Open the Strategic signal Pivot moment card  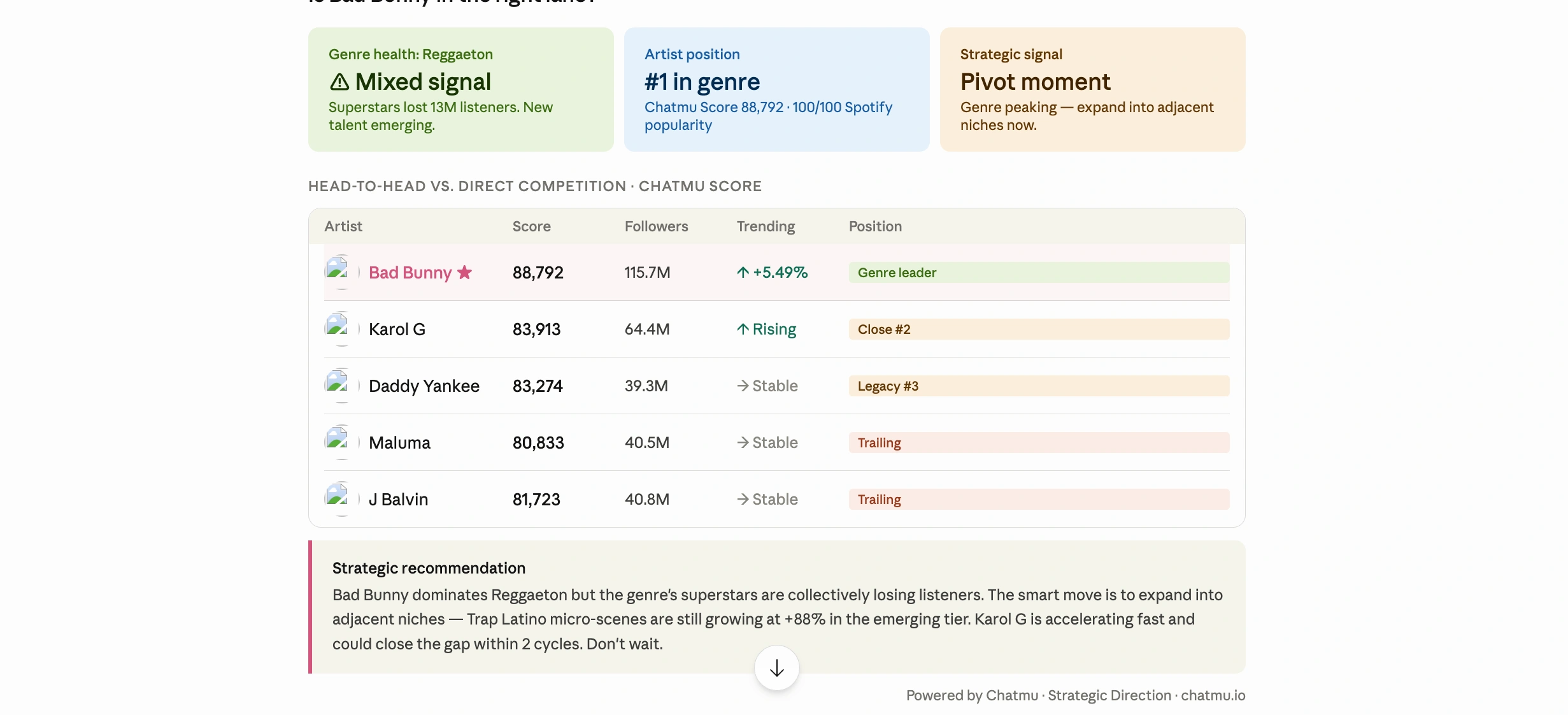pyautogui.click(x=1093, y=89)
